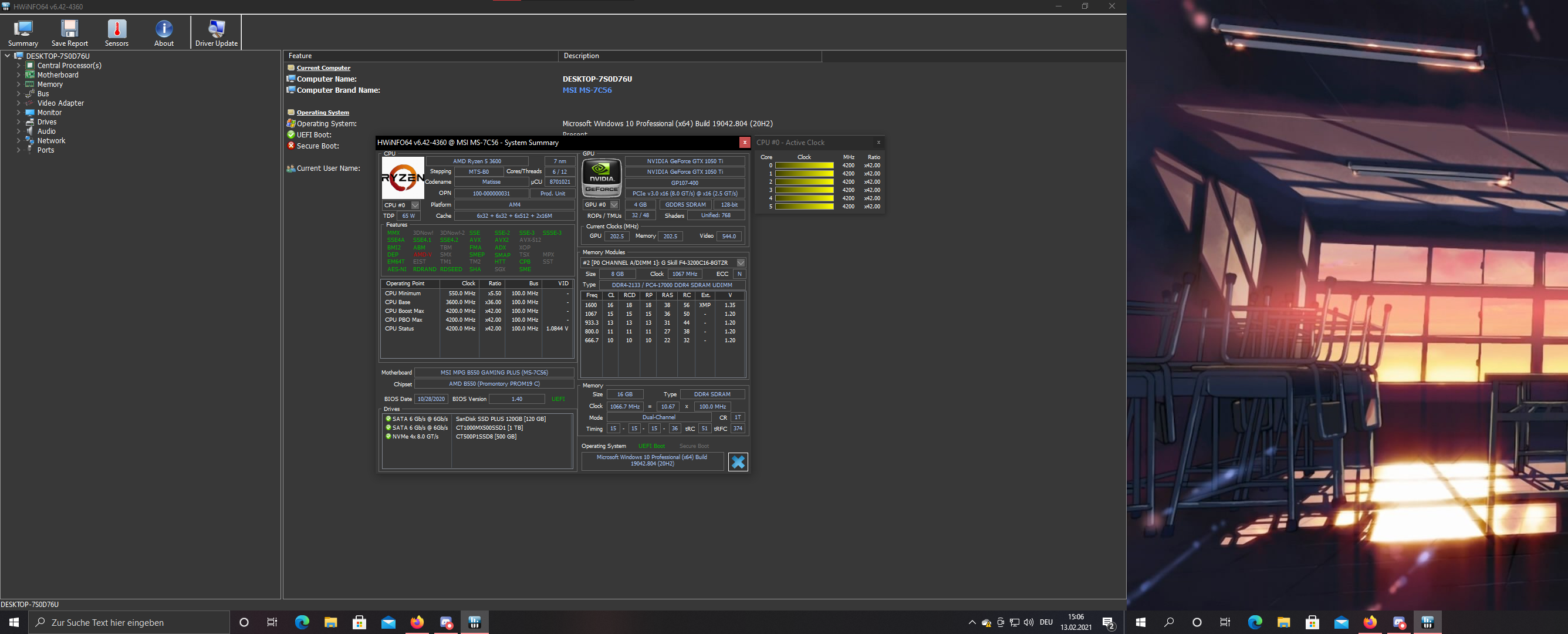The height and width of the screenshot is (634, 1568).
Task: Expand the Motherboard tree node
Action: (x=18, y=75)
